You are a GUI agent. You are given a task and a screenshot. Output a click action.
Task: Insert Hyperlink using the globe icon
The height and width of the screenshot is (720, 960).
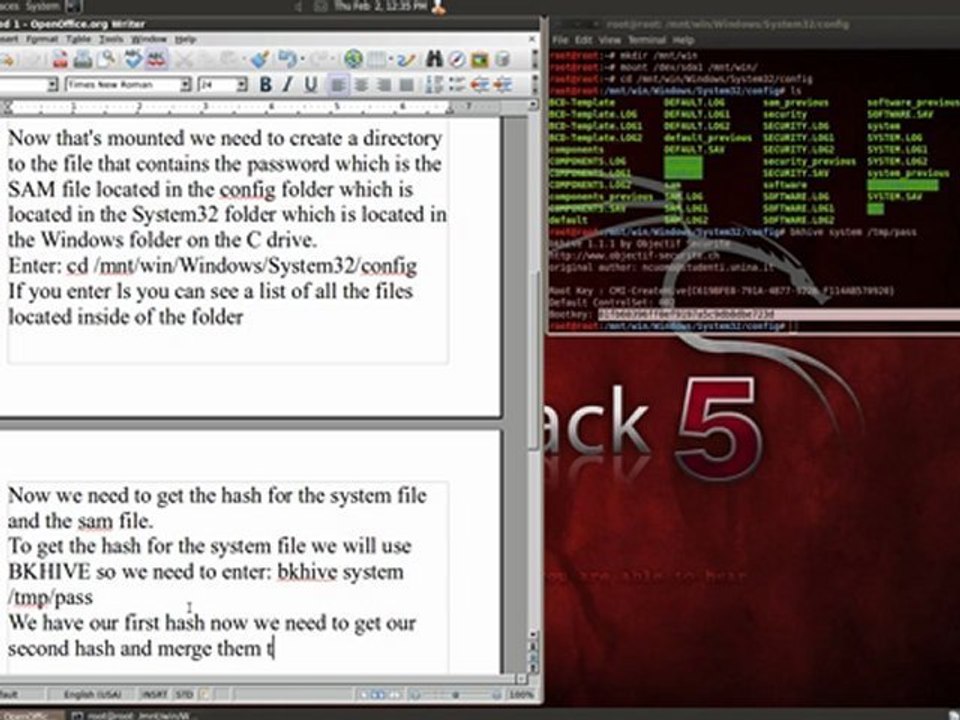(x=353, y=59)
